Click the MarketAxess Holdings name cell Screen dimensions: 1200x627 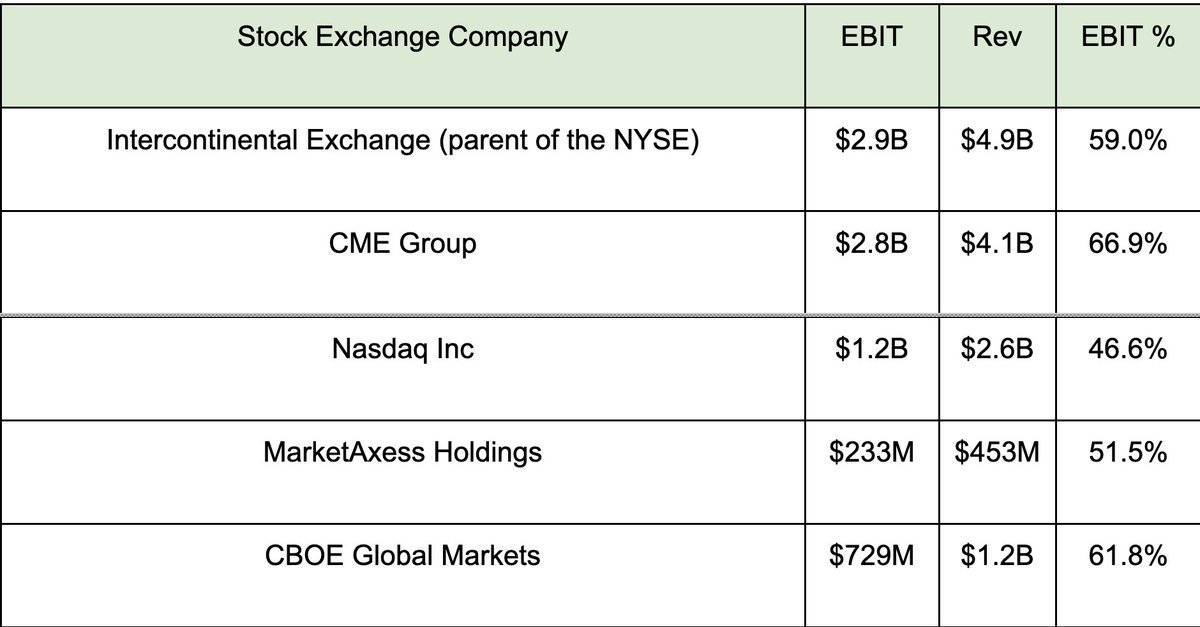pyautogui.click(x=402, y=452)
